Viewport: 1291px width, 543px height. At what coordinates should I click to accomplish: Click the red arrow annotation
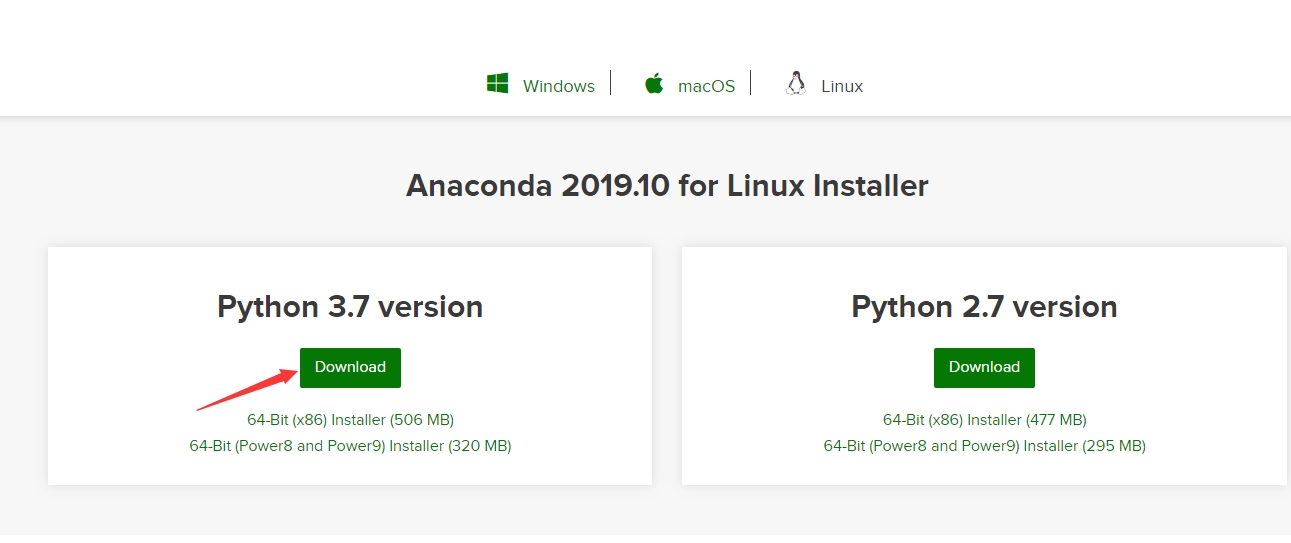(247, 390)
